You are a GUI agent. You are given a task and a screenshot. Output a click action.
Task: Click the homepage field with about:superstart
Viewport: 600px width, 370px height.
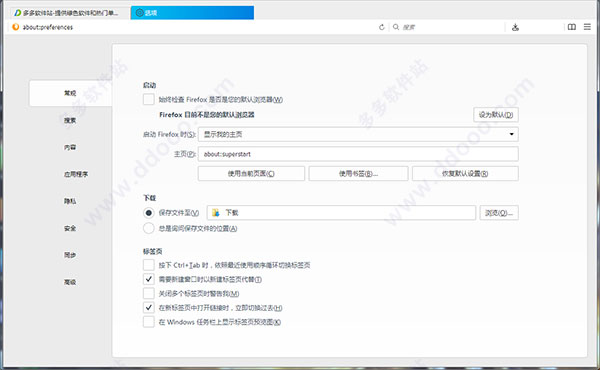tap(358, 154)
